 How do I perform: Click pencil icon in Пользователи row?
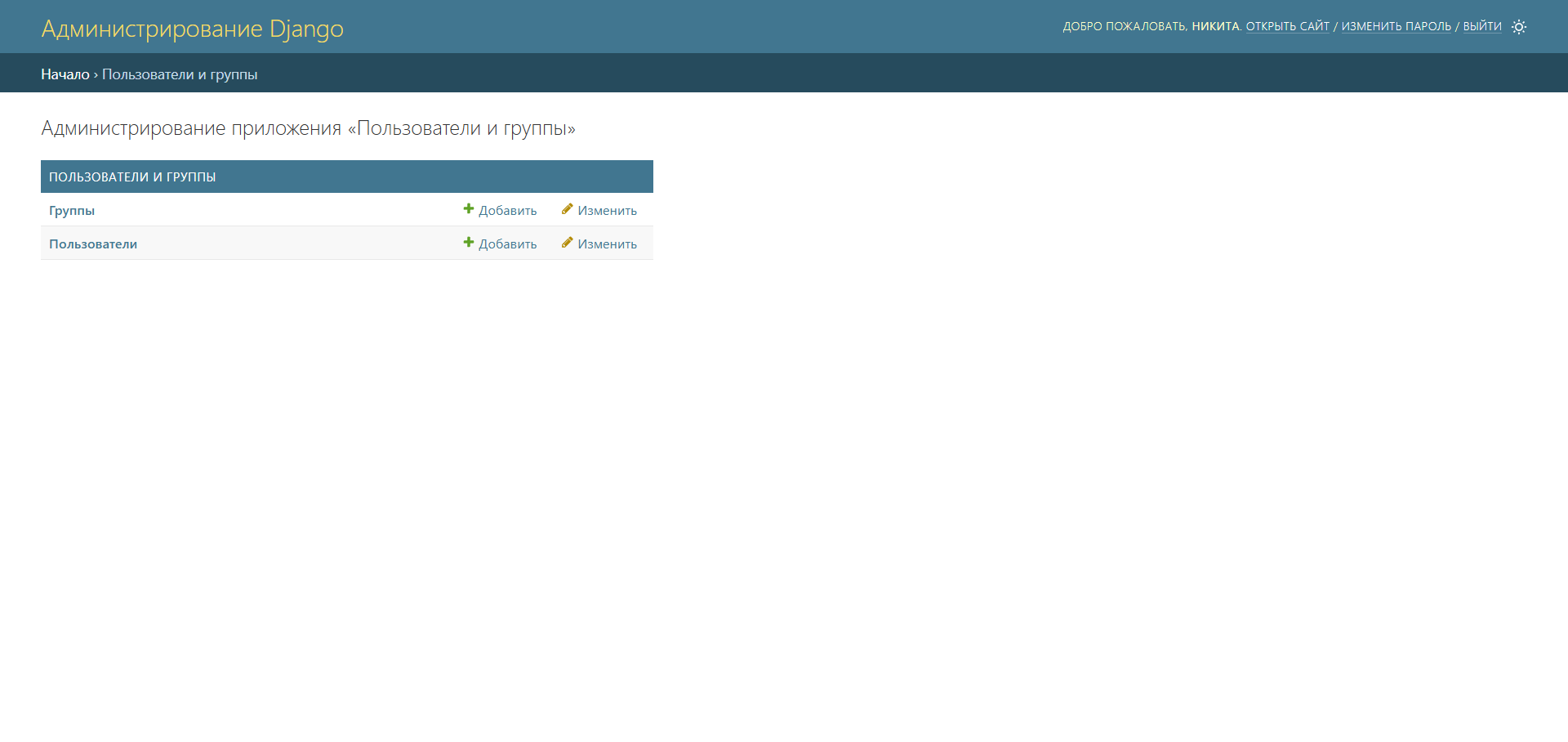568,243
